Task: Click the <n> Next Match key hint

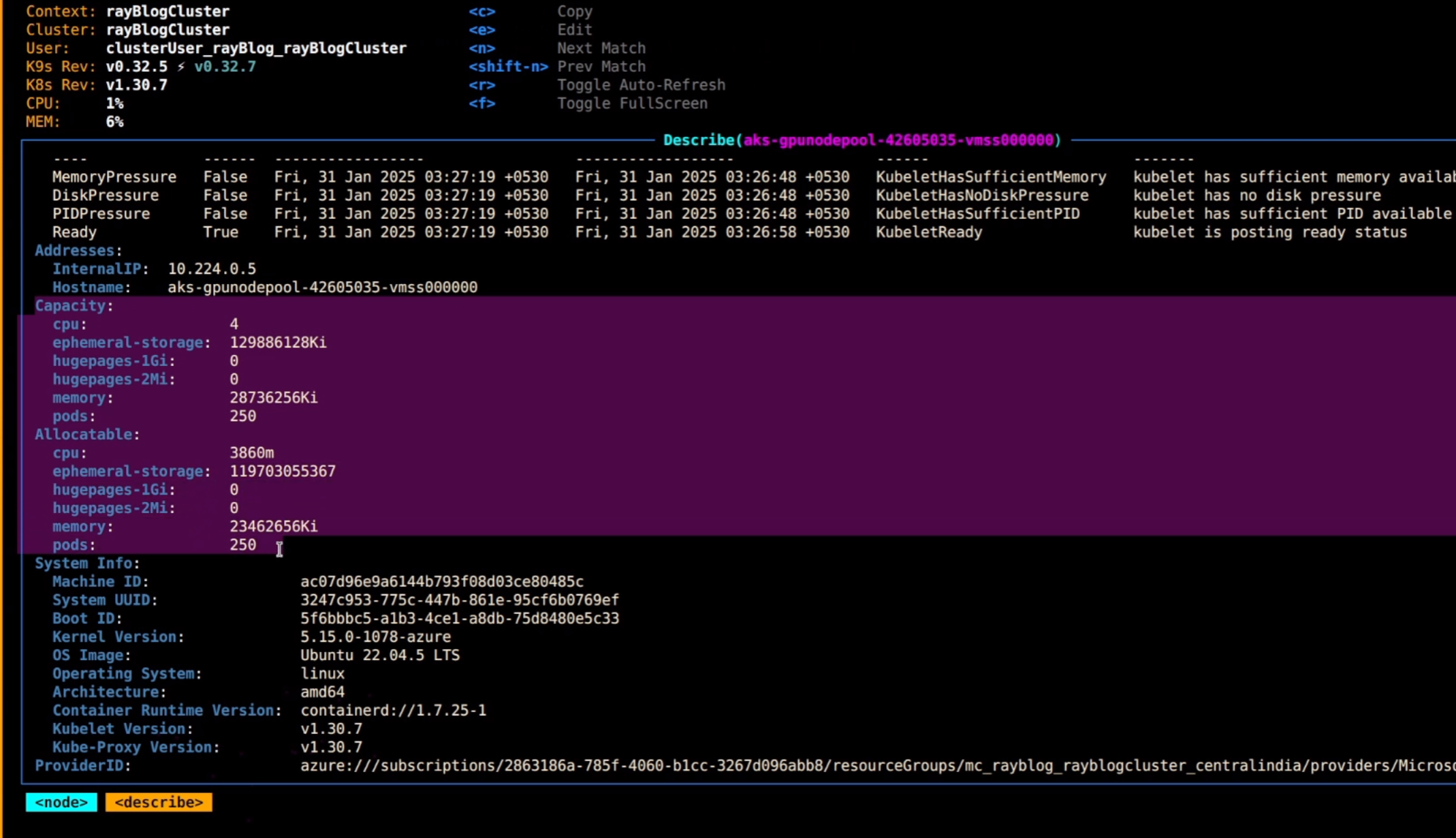Action: 481,48
